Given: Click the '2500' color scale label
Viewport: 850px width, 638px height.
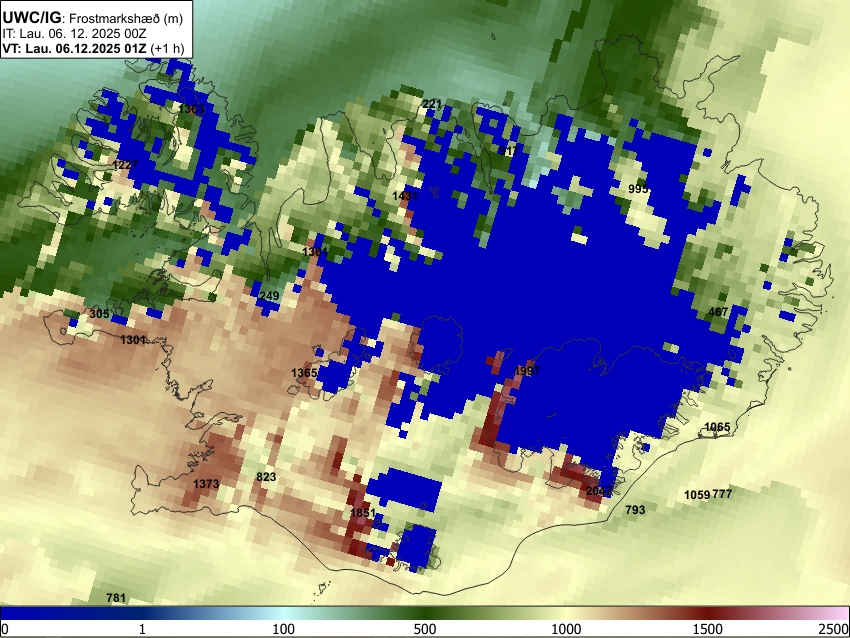Looking at the screenshot, I should [834, 629].
